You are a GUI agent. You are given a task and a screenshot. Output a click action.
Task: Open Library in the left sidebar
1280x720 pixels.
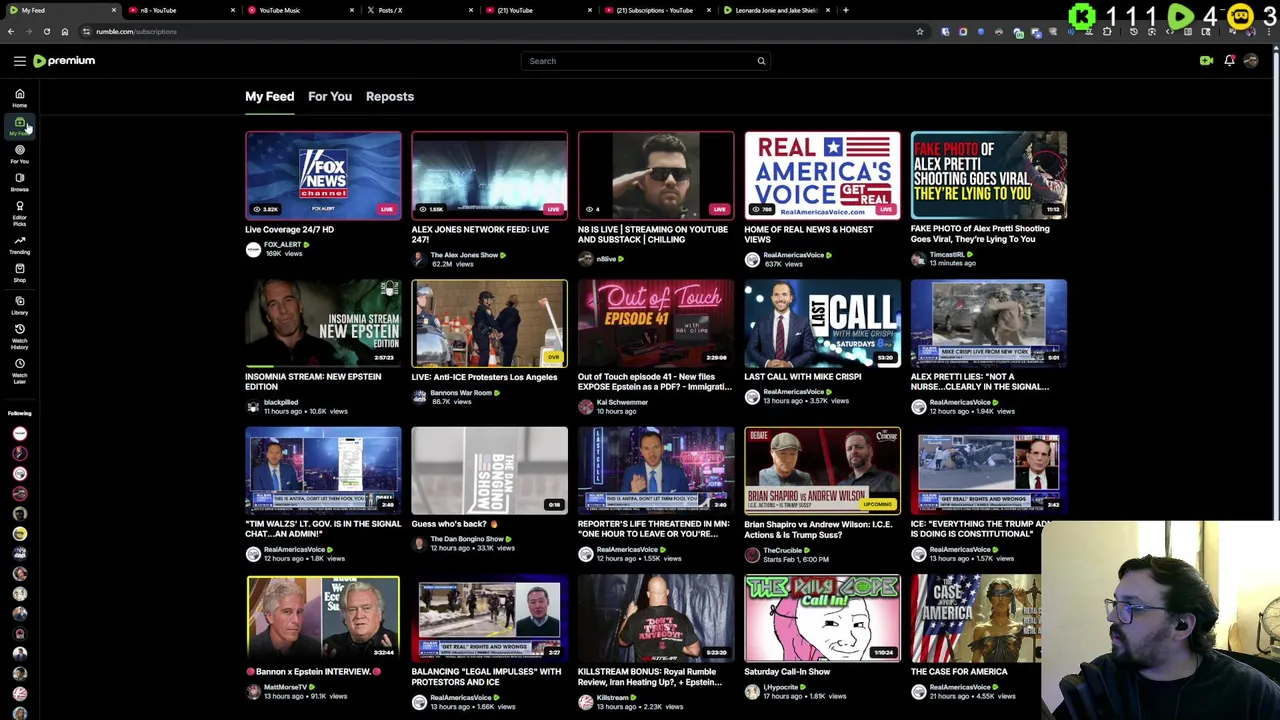pyautogui.click(x=19, y=305)
